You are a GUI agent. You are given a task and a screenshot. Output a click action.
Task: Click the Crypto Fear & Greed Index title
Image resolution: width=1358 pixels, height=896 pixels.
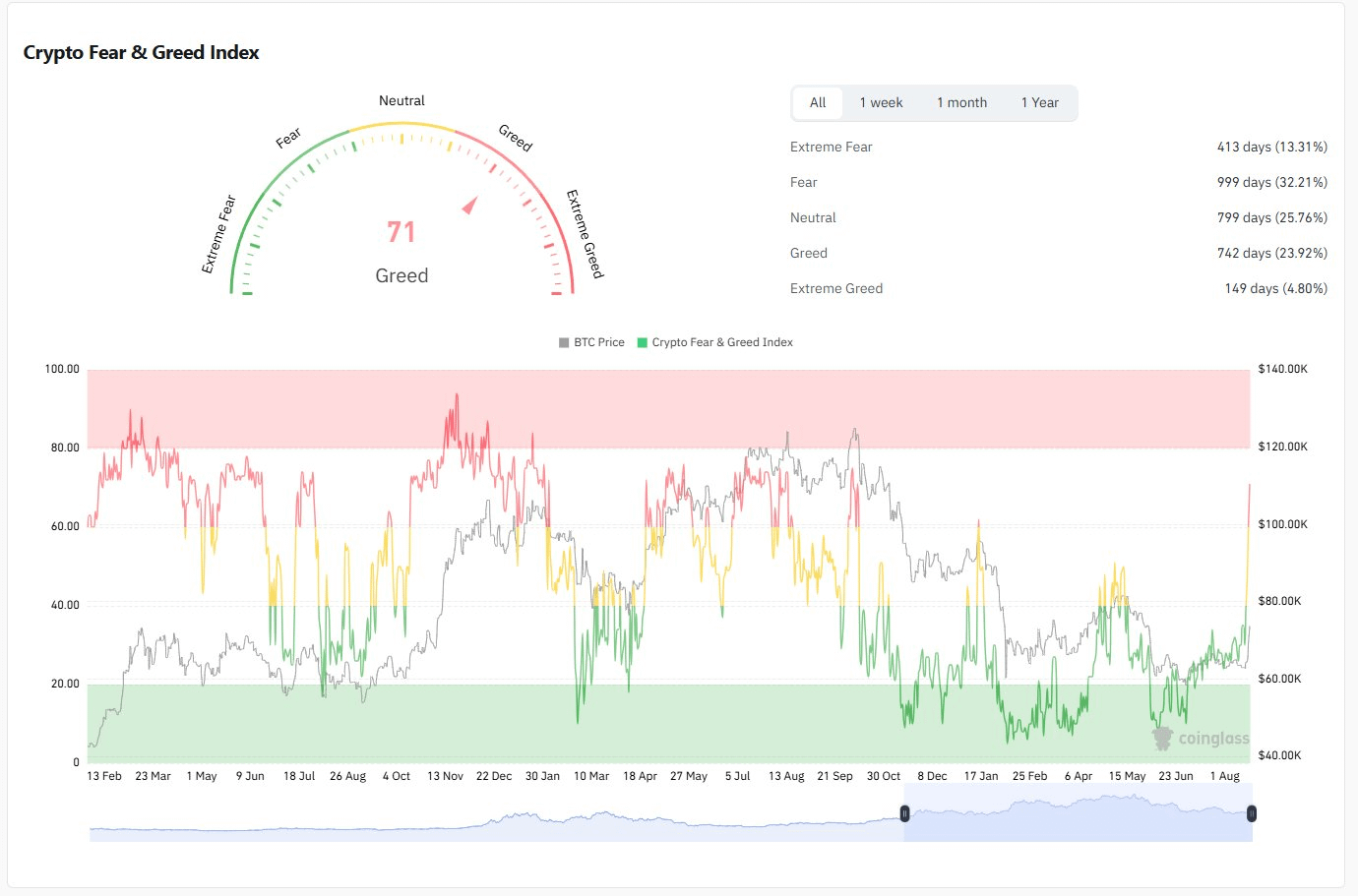pos(141,53)
